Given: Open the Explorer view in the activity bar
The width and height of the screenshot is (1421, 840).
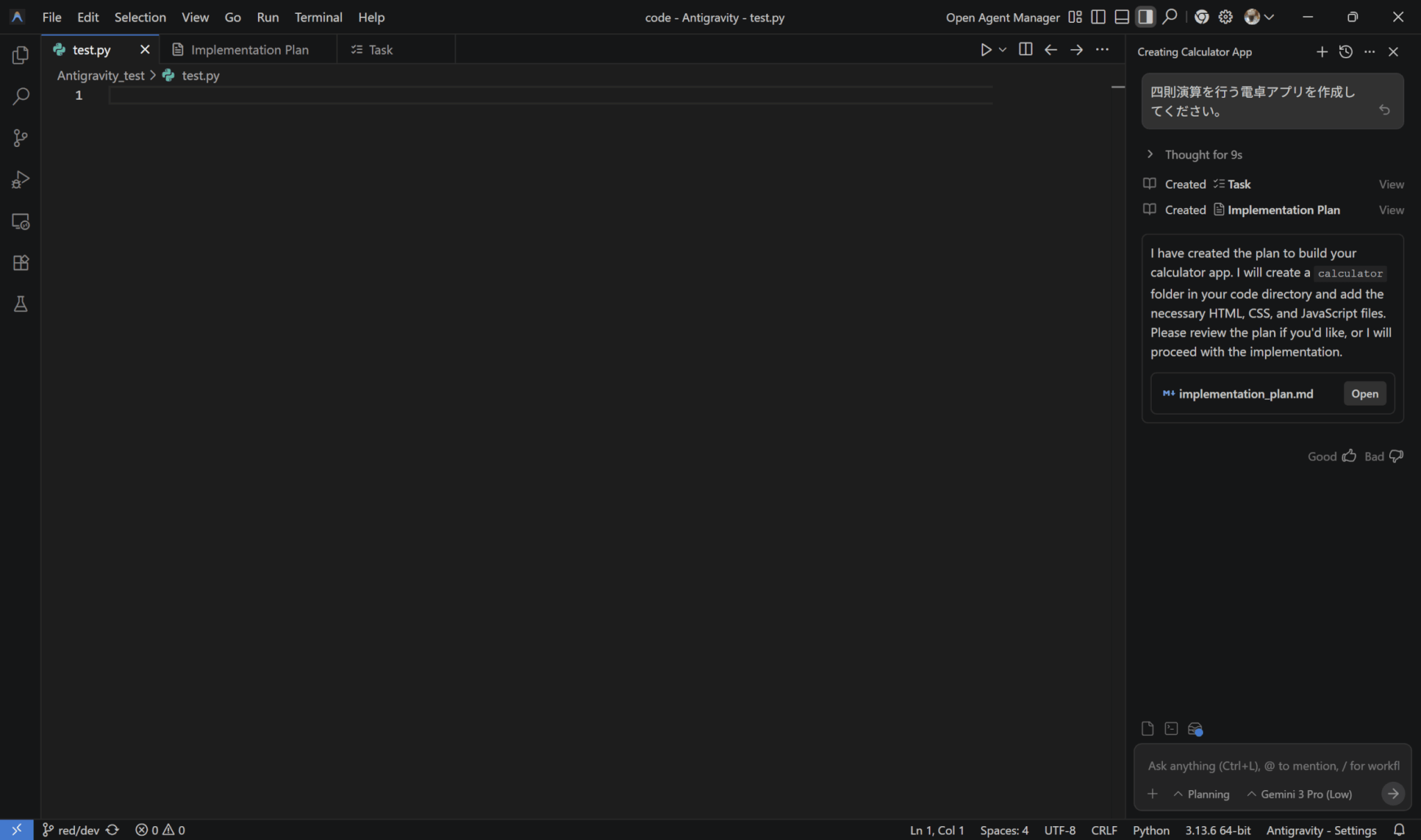Looking at the screenshot, I should tap(20, 55).
